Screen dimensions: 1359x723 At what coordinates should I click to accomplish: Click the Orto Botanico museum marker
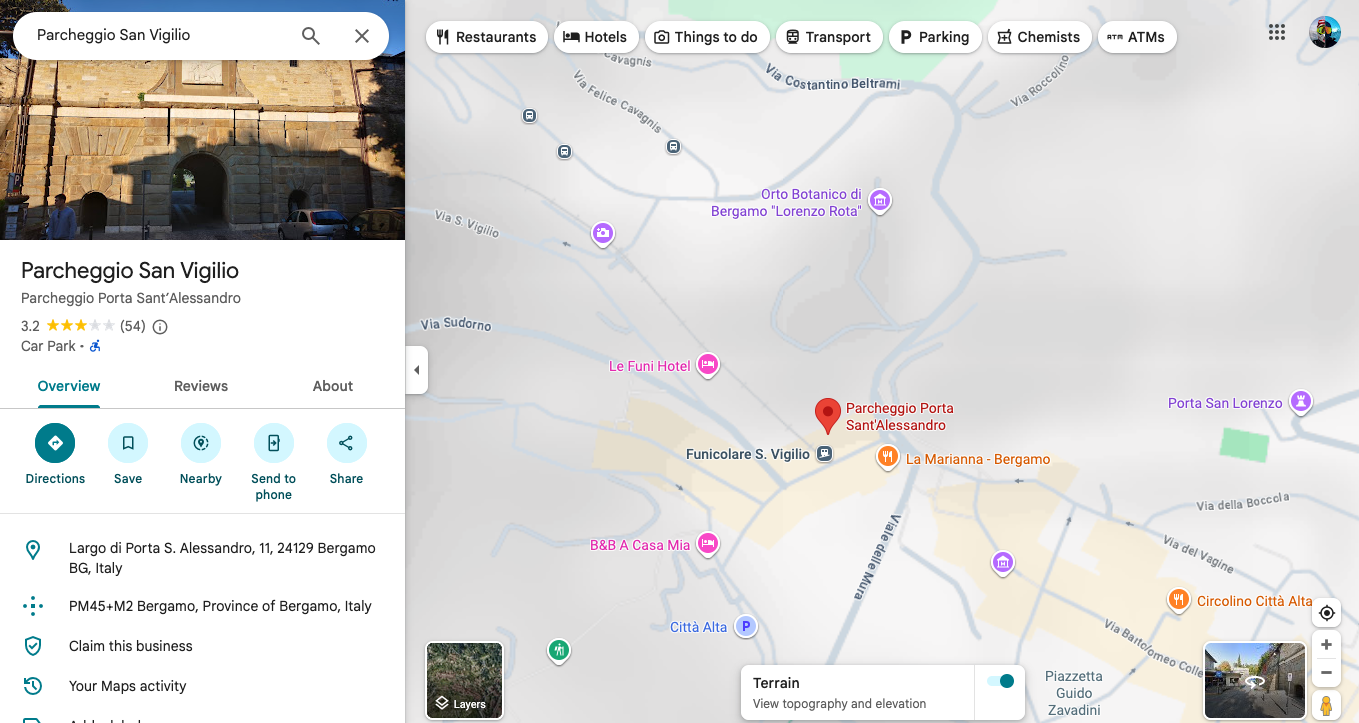tap(880, 200)
